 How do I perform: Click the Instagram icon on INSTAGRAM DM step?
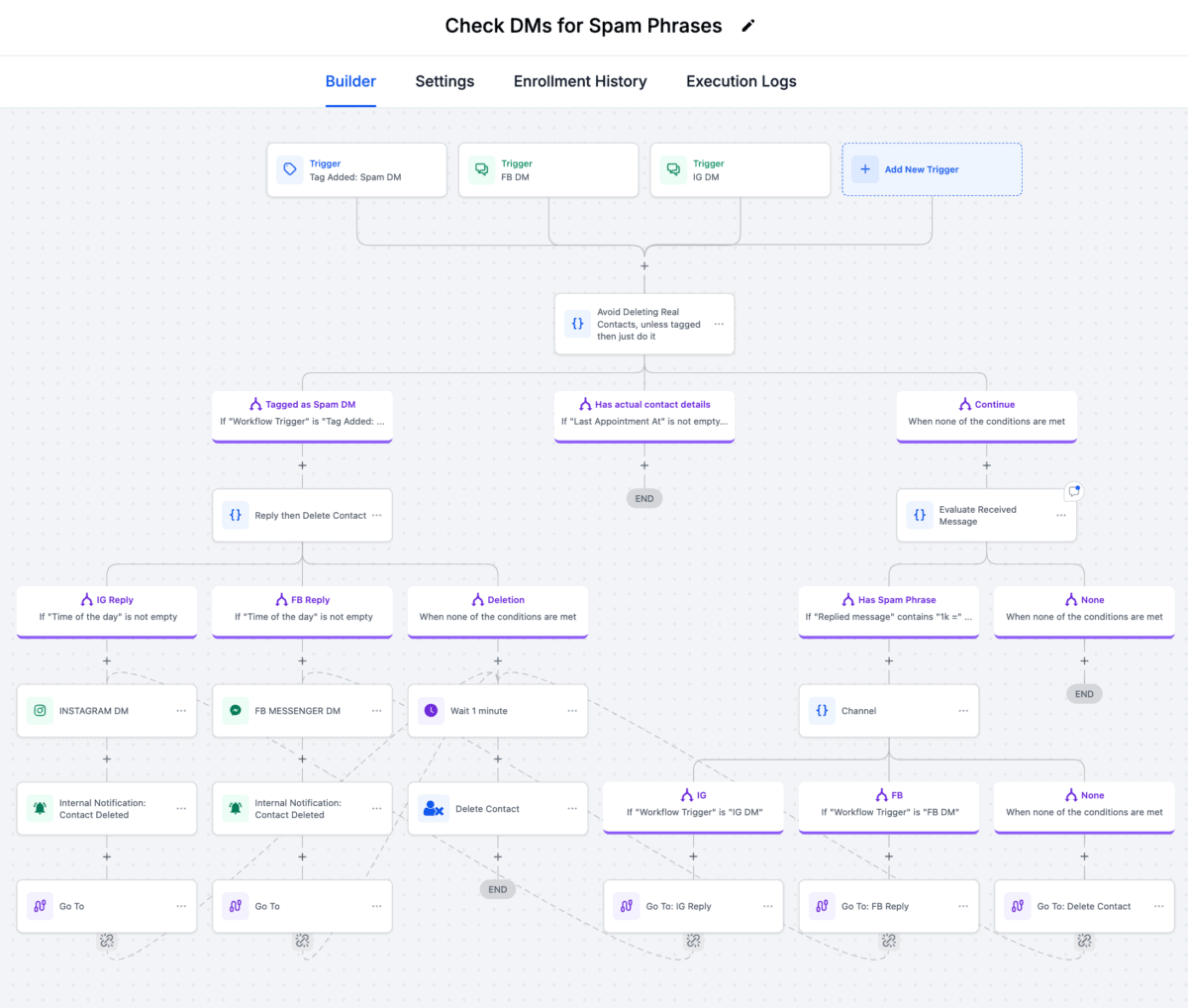[x=40, y=711]
